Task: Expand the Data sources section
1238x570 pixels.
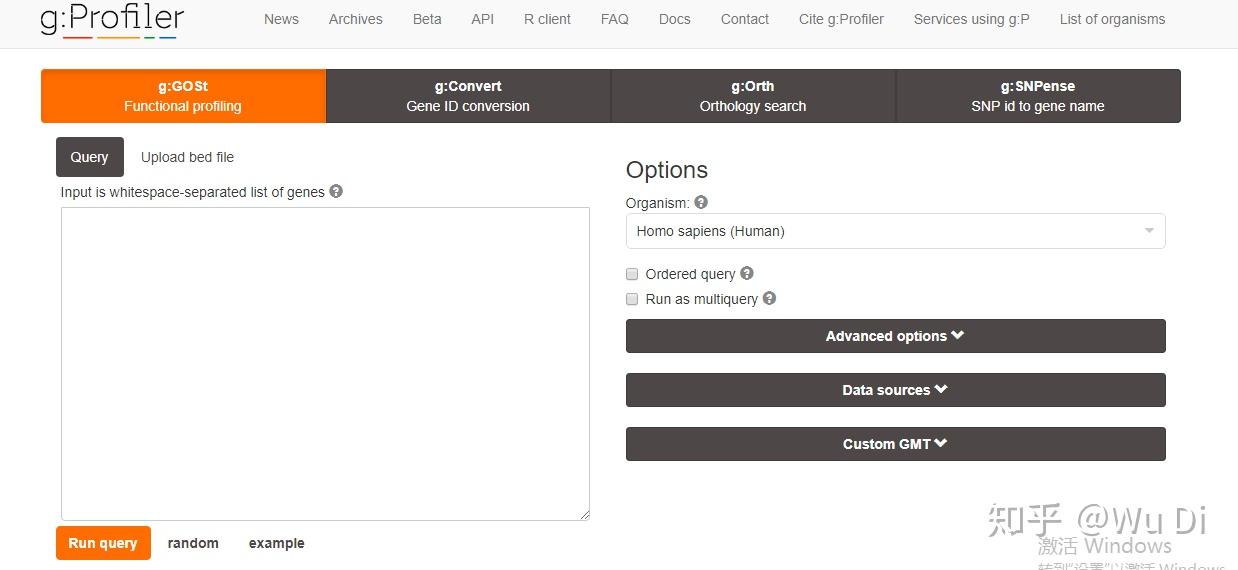Action: (x=895, y=390)
